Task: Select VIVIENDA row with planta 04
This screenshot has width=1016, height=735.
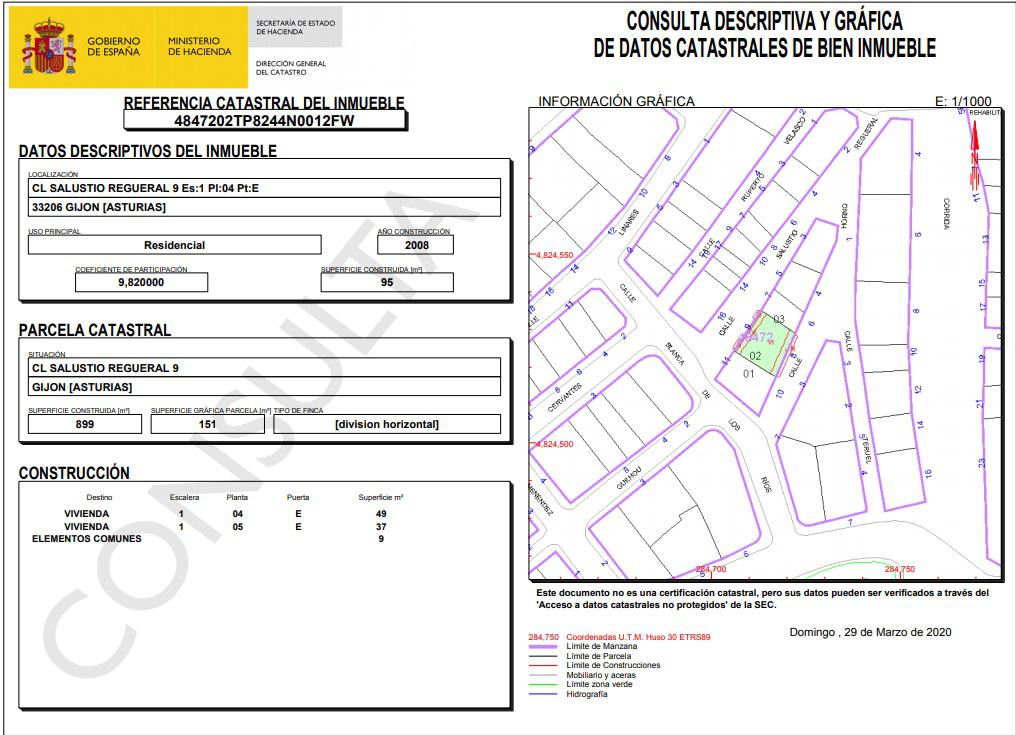Action: (x=225, y=514)
